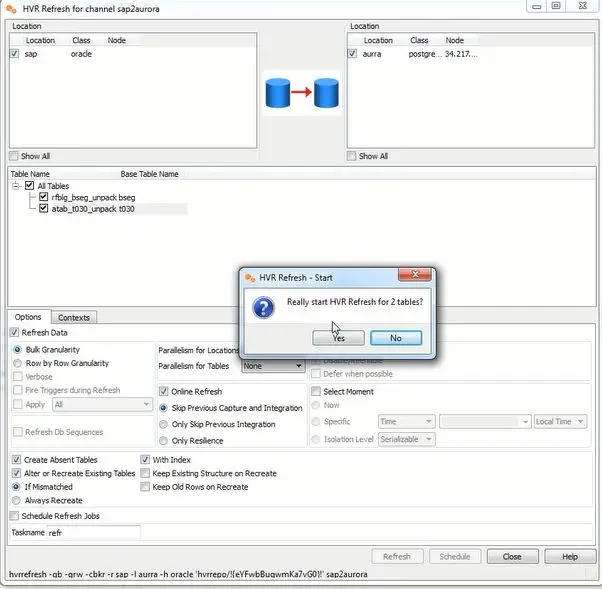The height and width of the screenshot is (589, 602).
Task: Switch to the Contexts tab
Action: 74,318
